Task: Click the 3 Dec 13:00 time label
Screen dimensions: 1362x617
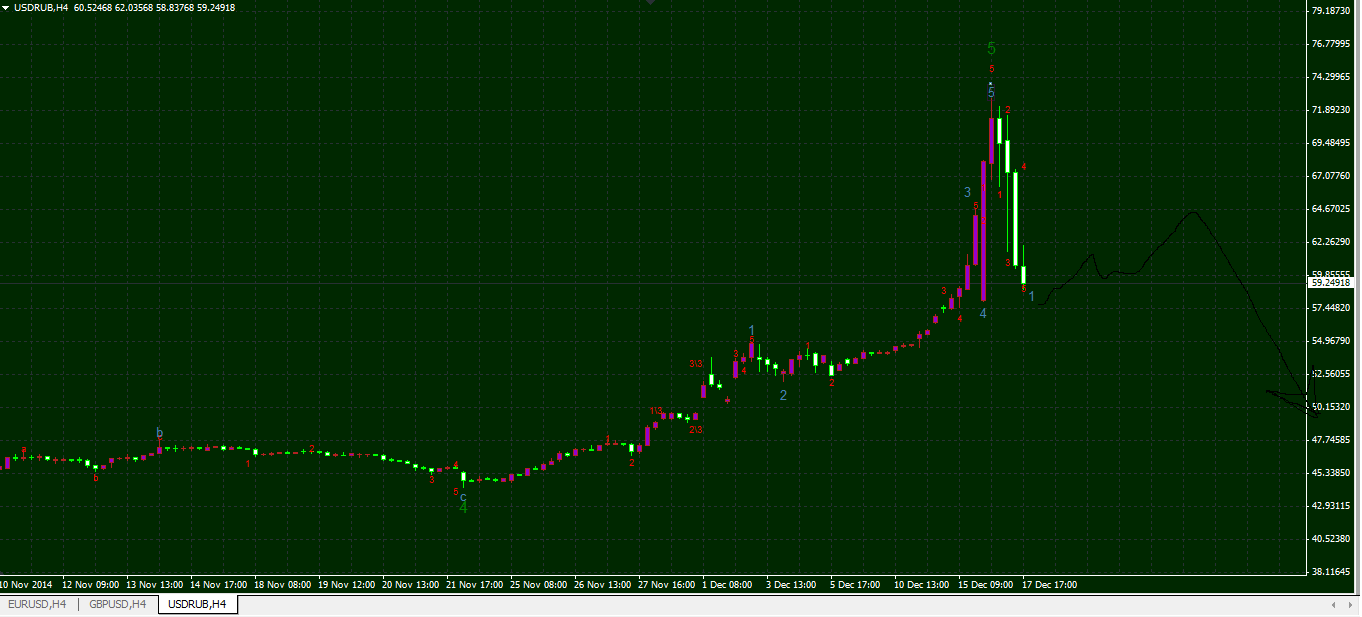Action: [x=791, y=584]
